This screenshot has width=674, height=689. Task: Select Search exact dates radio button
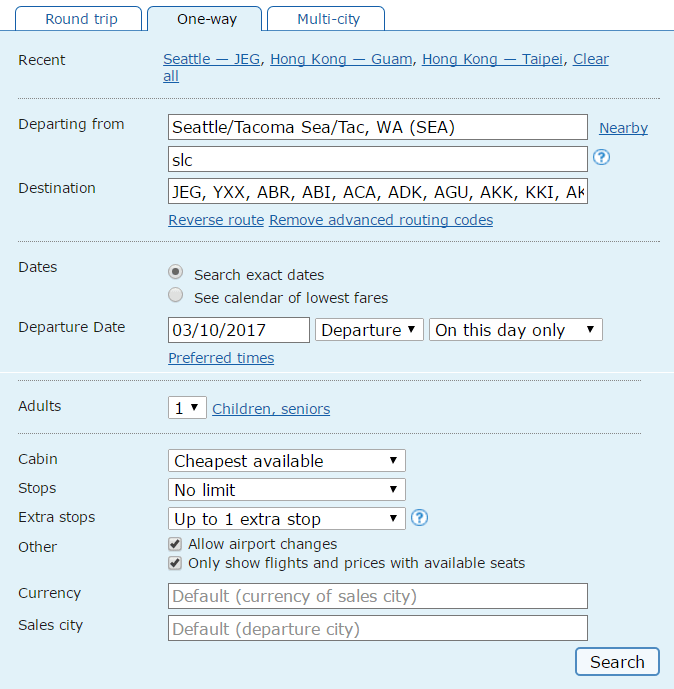click(x=176, y=272)
